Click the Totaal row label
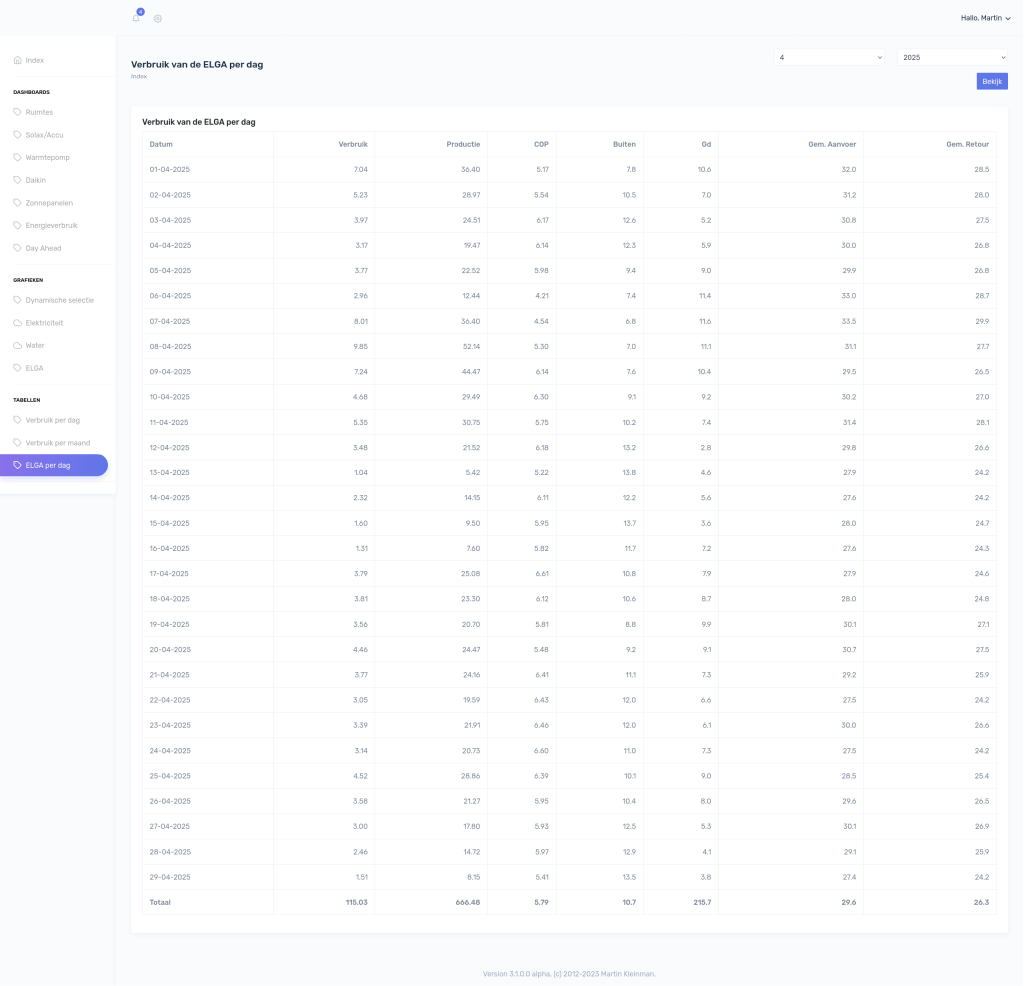The height and width of the screenshot is (986, 1024). coord(160,902)
